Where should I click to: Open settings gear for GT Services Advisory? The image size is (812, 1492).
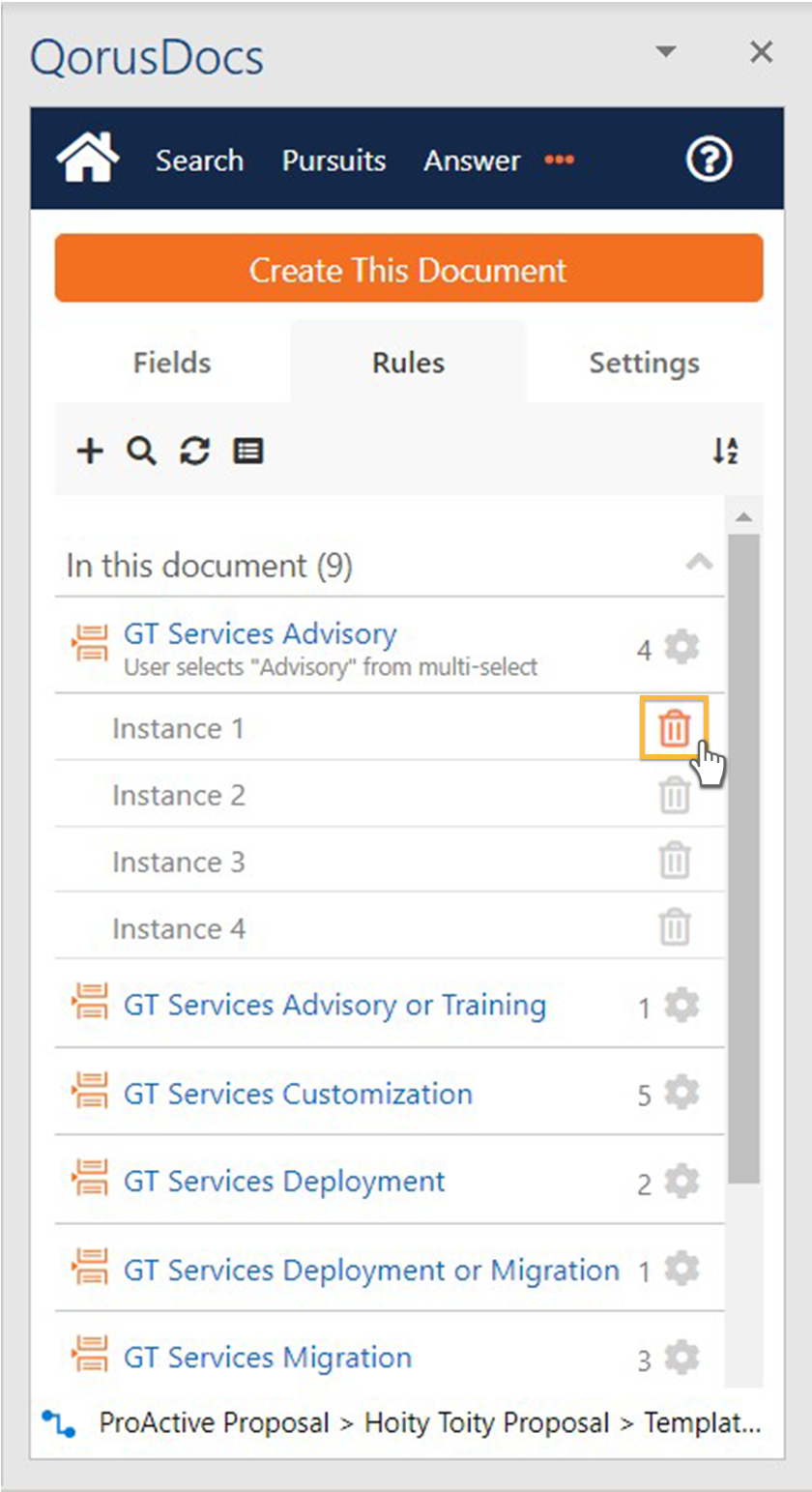682,647
